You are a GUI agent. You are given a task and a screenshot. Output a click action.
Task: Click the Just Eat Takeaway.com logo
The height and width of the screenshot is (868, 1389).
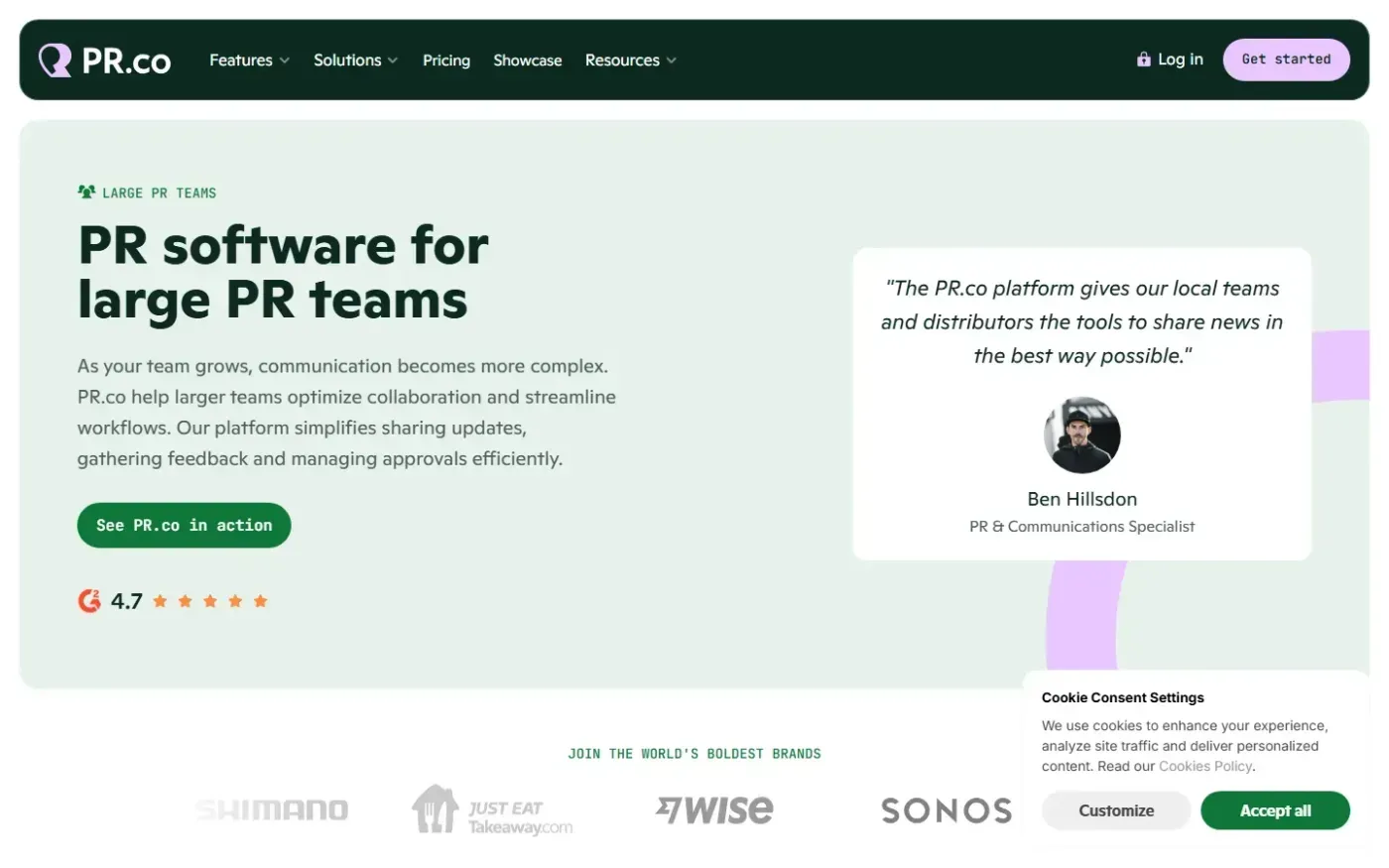click(492, 810)
